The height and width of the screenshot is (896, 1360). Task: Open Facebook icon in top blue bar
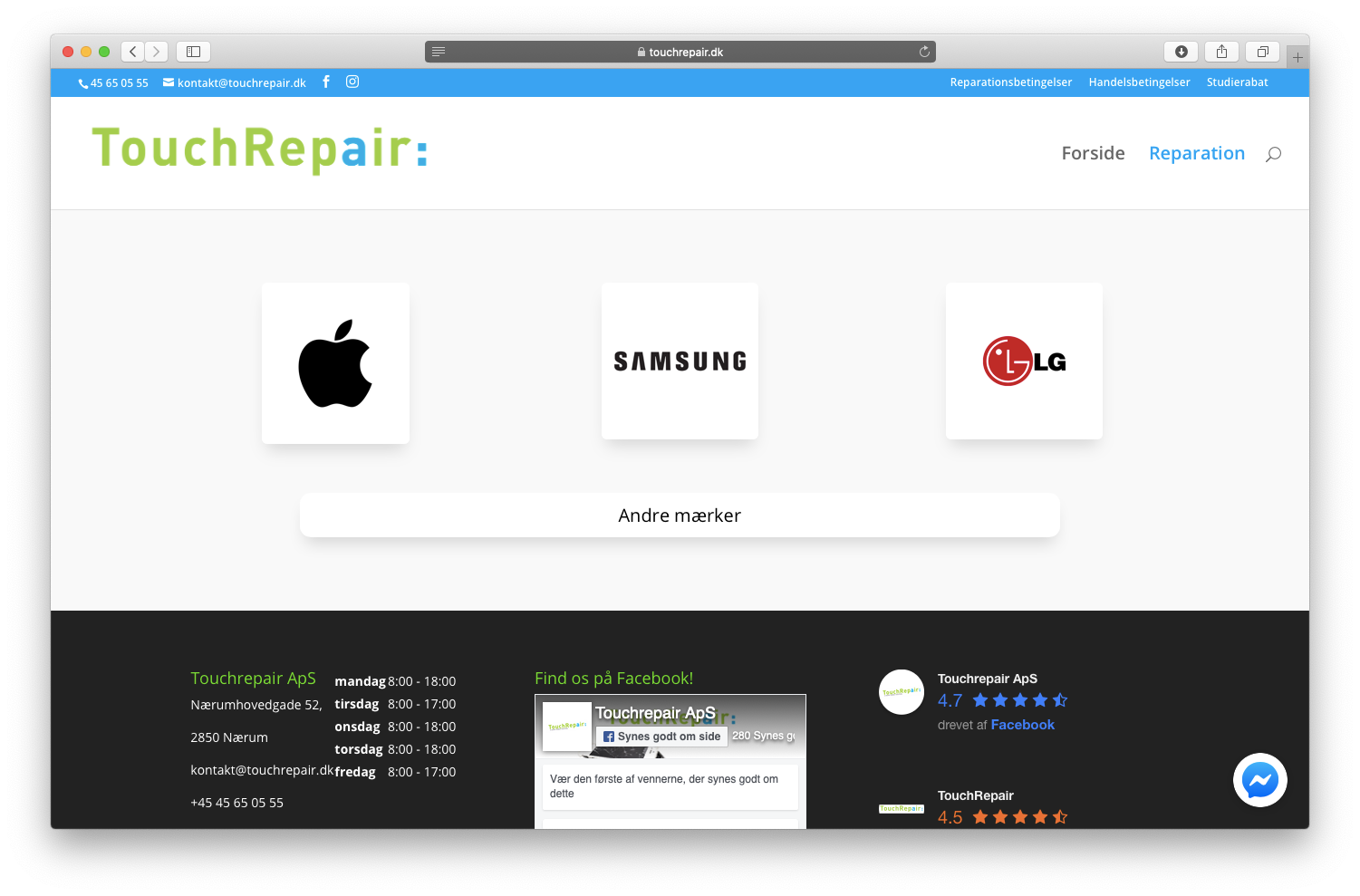[x=326, y=82]
